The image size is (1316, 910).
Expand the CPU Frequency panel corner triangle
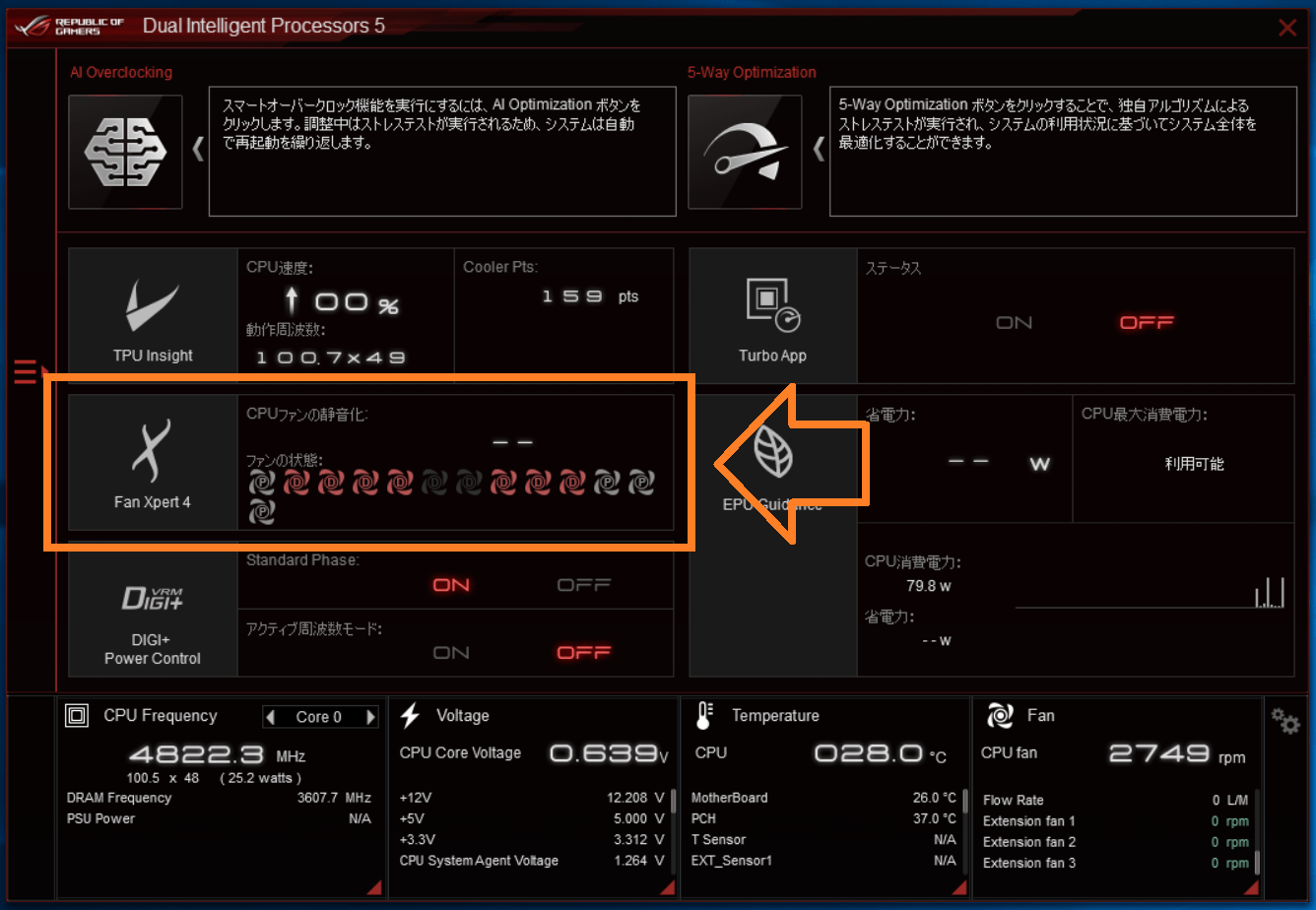pos(373,888)
